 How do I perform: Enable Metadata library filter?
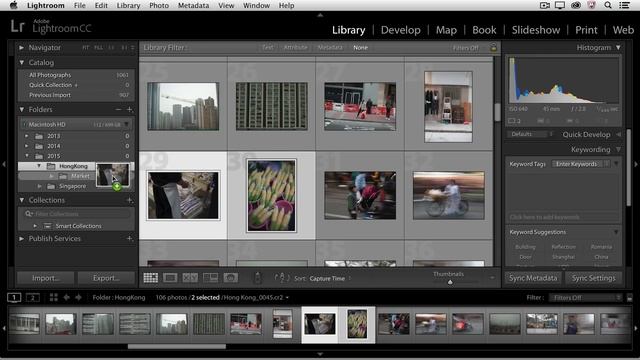tap(330, 47)
